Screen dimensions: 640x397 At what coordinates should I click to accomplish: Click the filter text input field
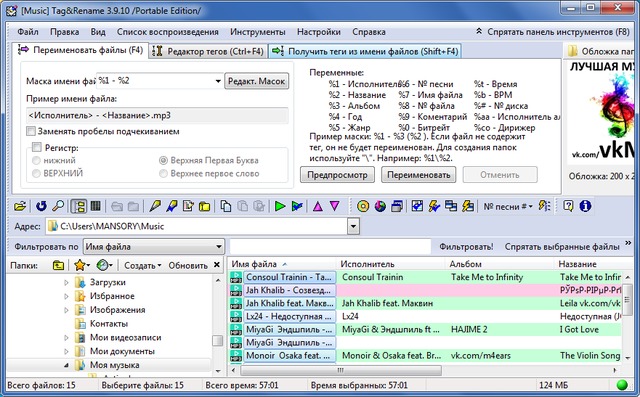pyautogui.click(x=330, y=246)
